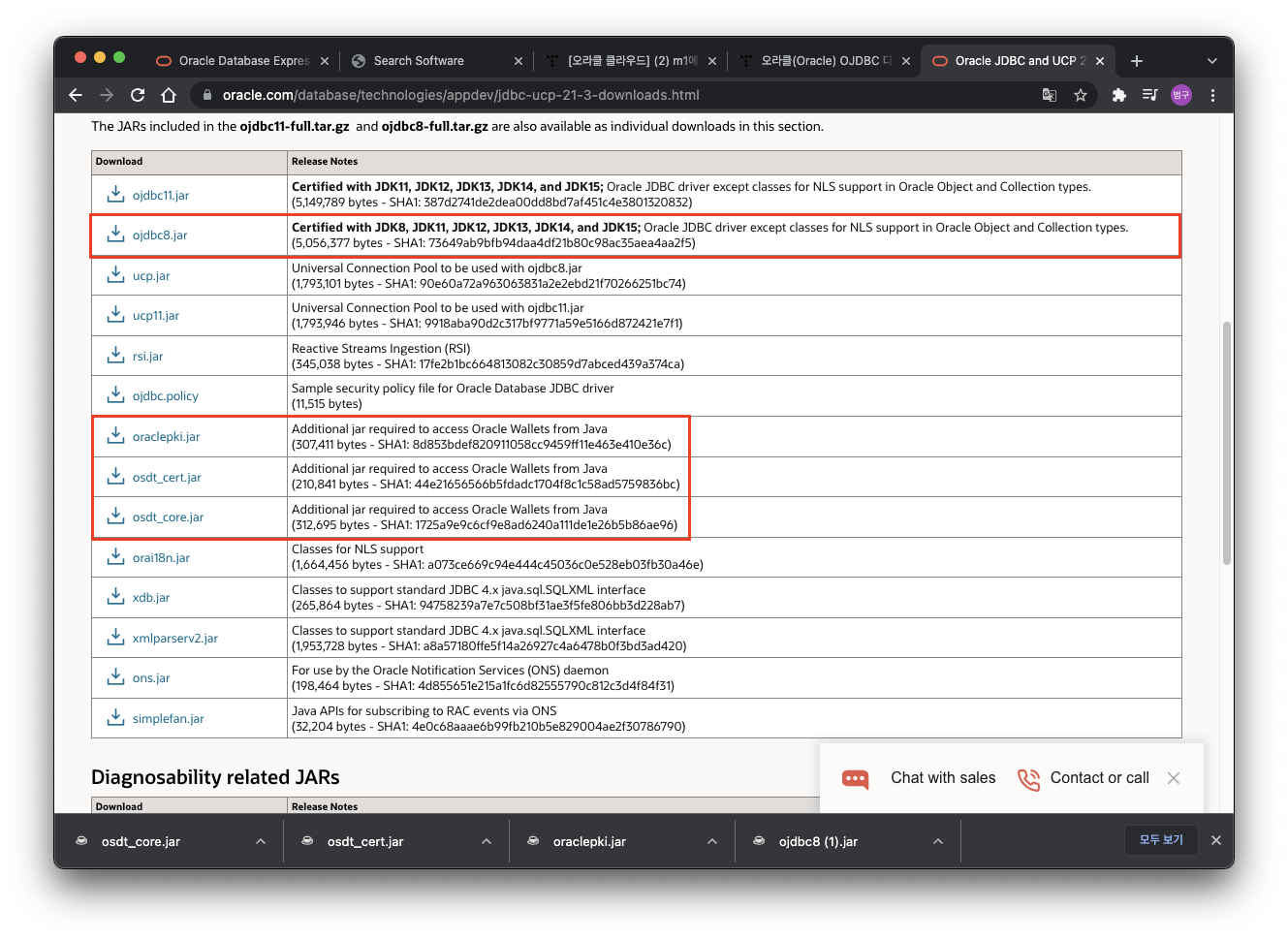1288x940 pixels.
Task: Click download icon for orai18n.jar
Action: (115, 556)
